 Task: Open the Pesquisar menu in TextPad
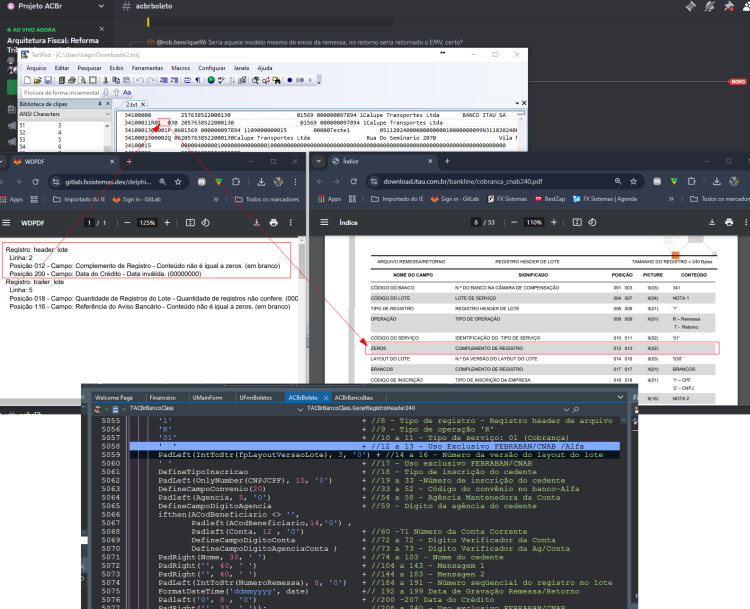(x=89, y=68)
